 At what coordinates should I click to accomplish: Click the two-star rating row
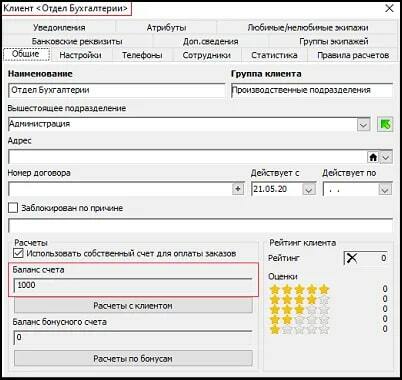click(299, 320)
